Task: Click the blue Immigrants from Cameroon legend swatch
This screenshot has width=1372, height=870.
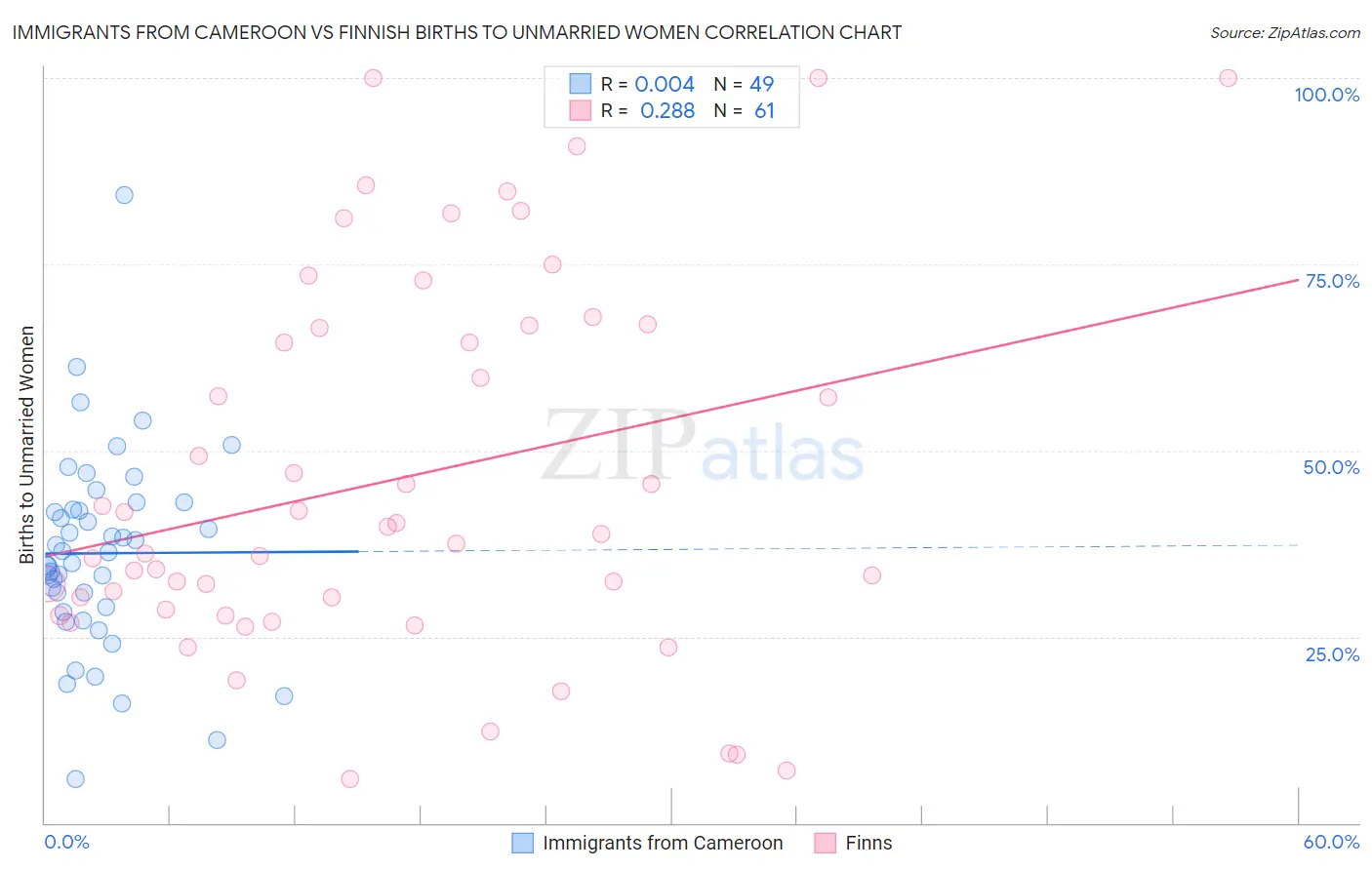Action: (523, 843)
